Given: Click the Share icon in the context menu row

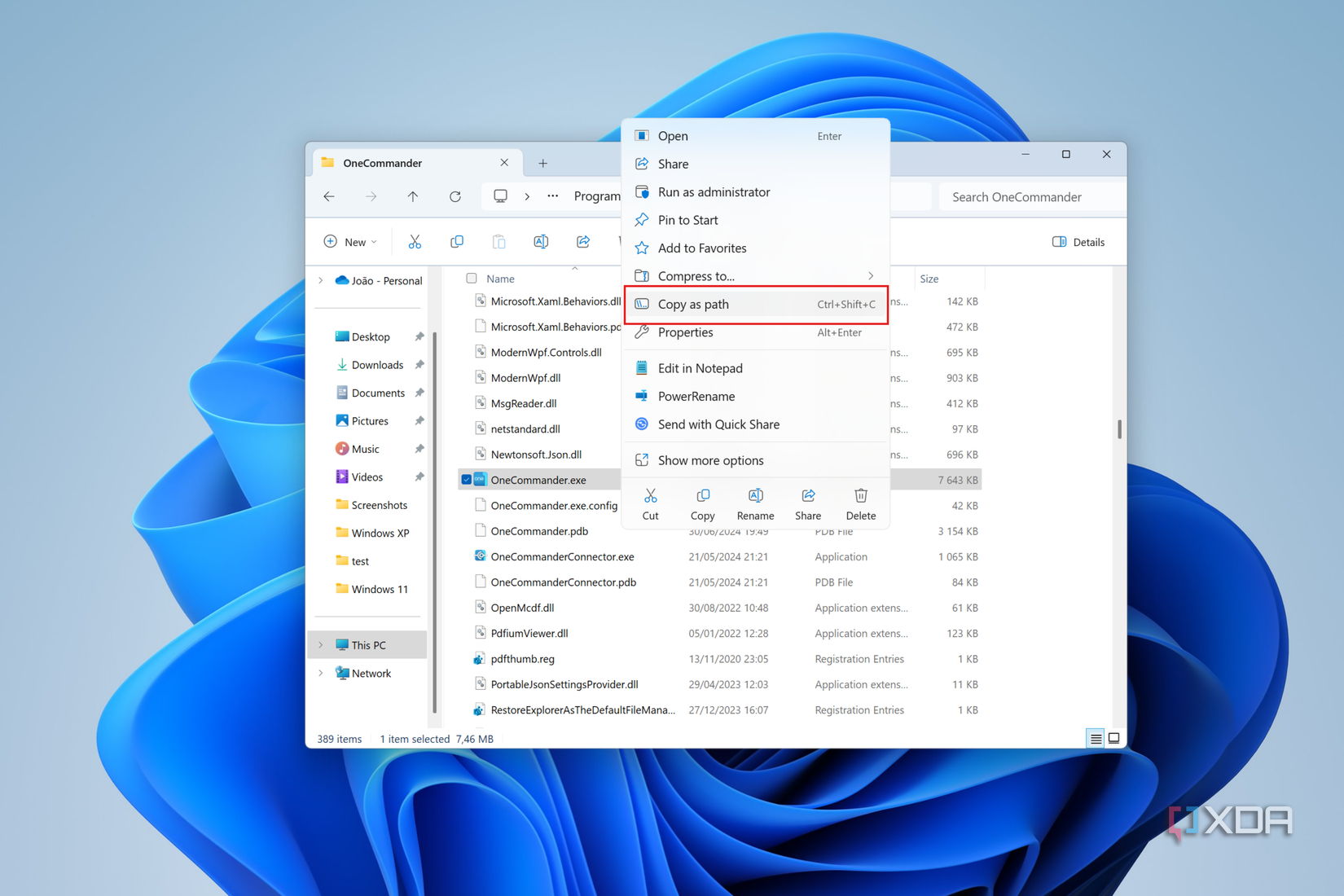Looking at the screenshot, I should 807,503.
